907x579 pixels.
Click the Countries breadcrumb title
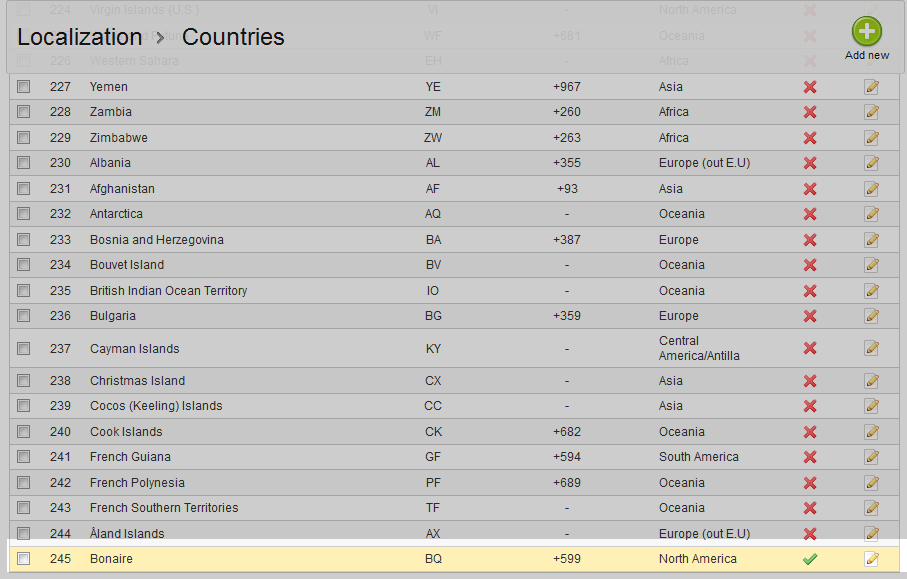(233, 37)
